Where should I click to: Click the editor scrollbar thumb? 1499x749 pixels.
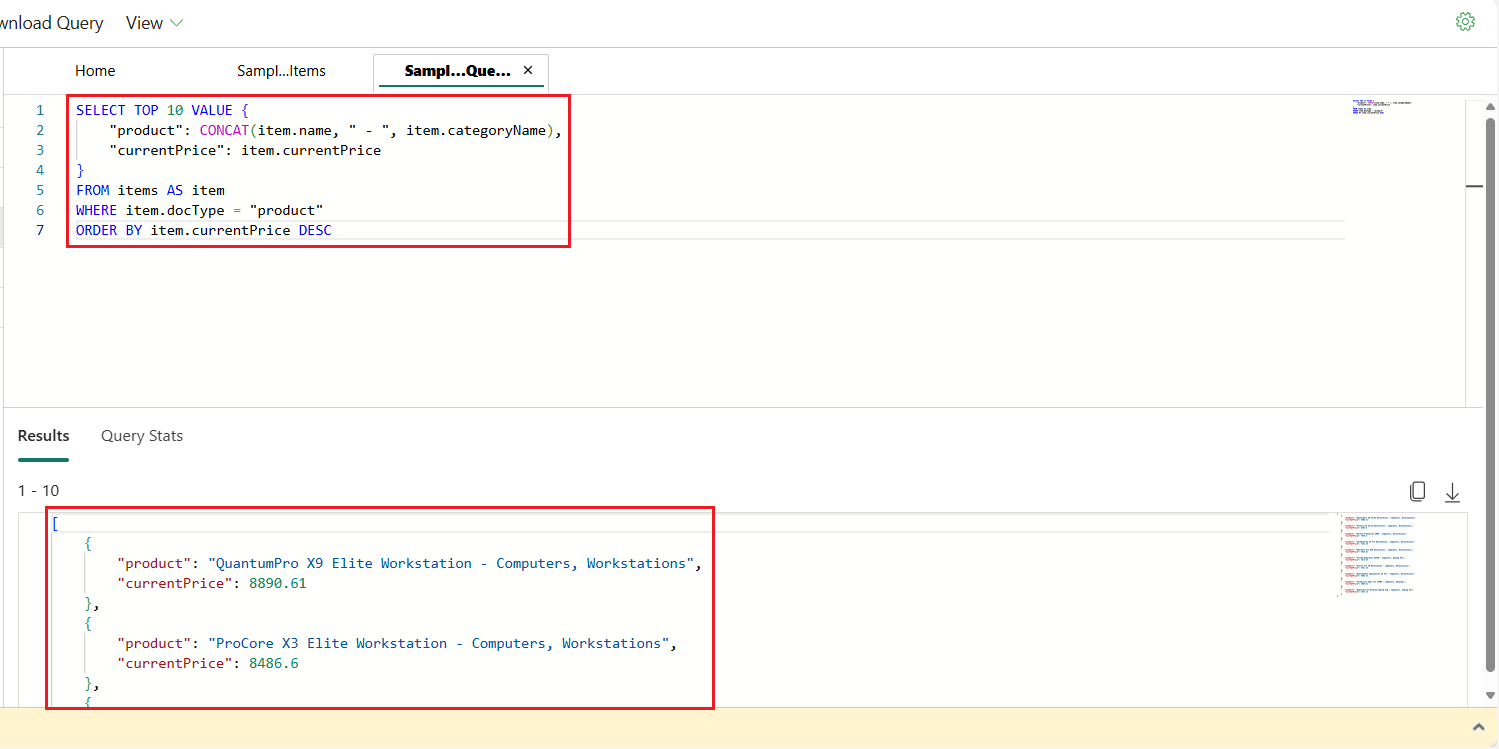1475,185
